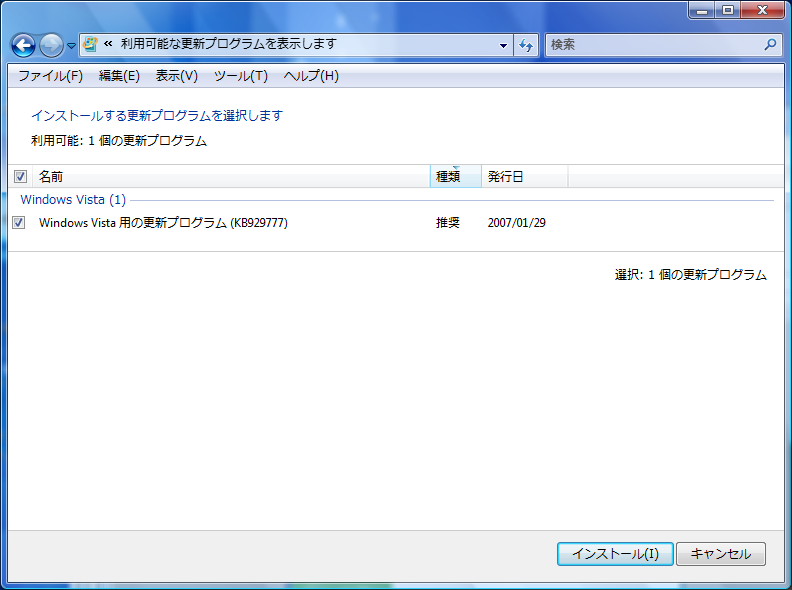Open the recent pages dropdown arrow

pos(71,46)
